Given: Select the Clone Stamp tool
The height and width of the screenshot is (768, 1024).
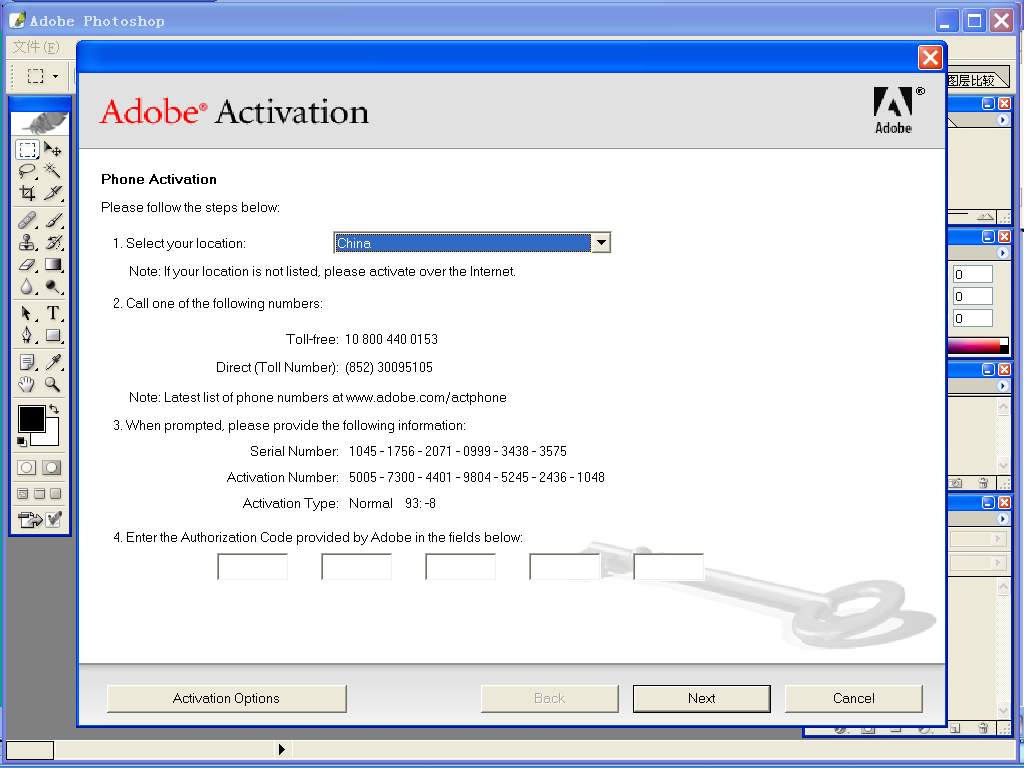Looking at the screenshot, I should (27, 242).
